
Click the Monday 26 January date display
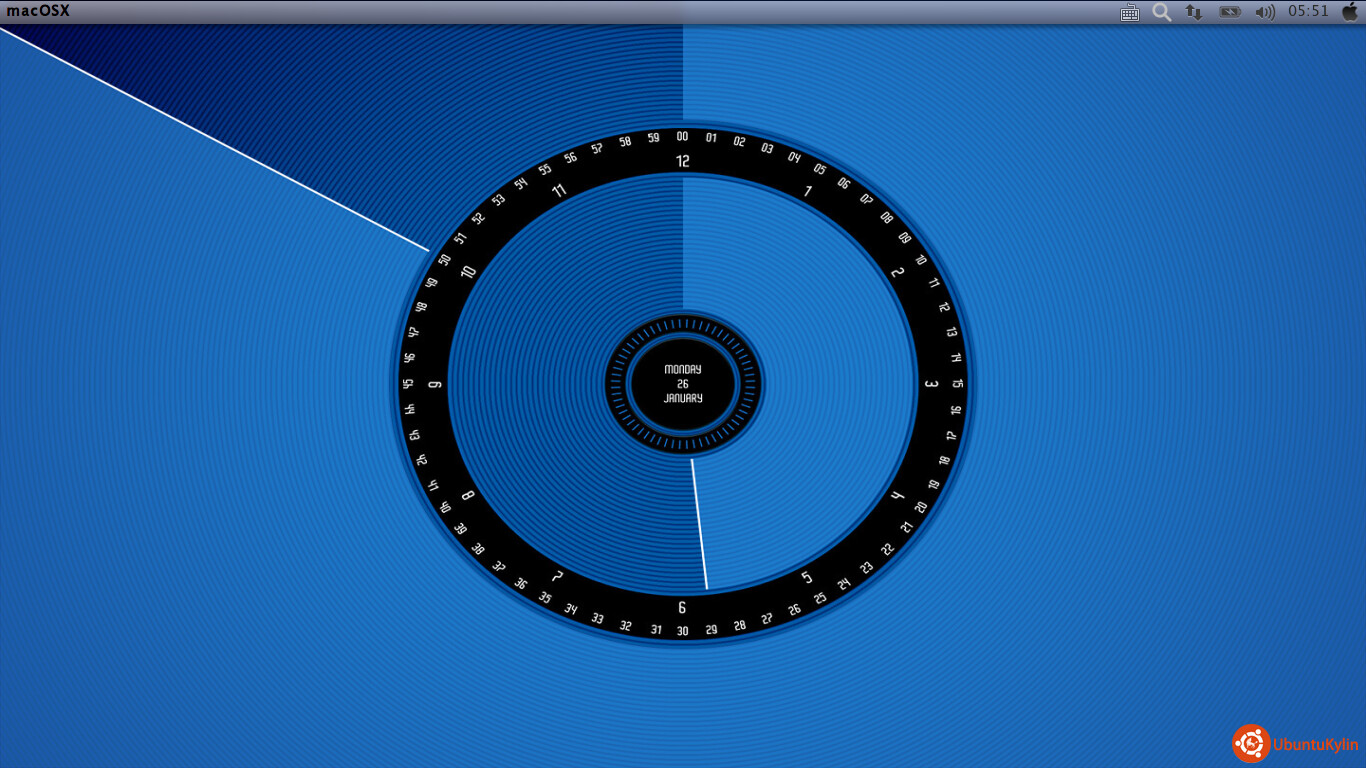click(x=683, y=384)
